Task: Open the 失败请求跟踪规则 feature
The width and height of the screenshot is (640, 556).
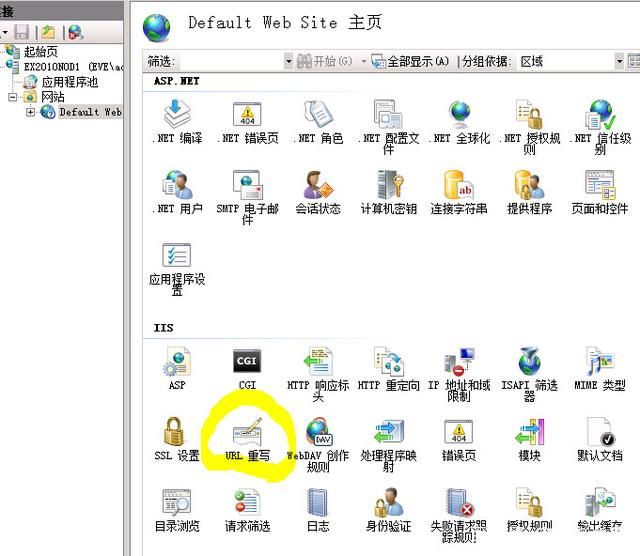Action: (x=459, y=515)
